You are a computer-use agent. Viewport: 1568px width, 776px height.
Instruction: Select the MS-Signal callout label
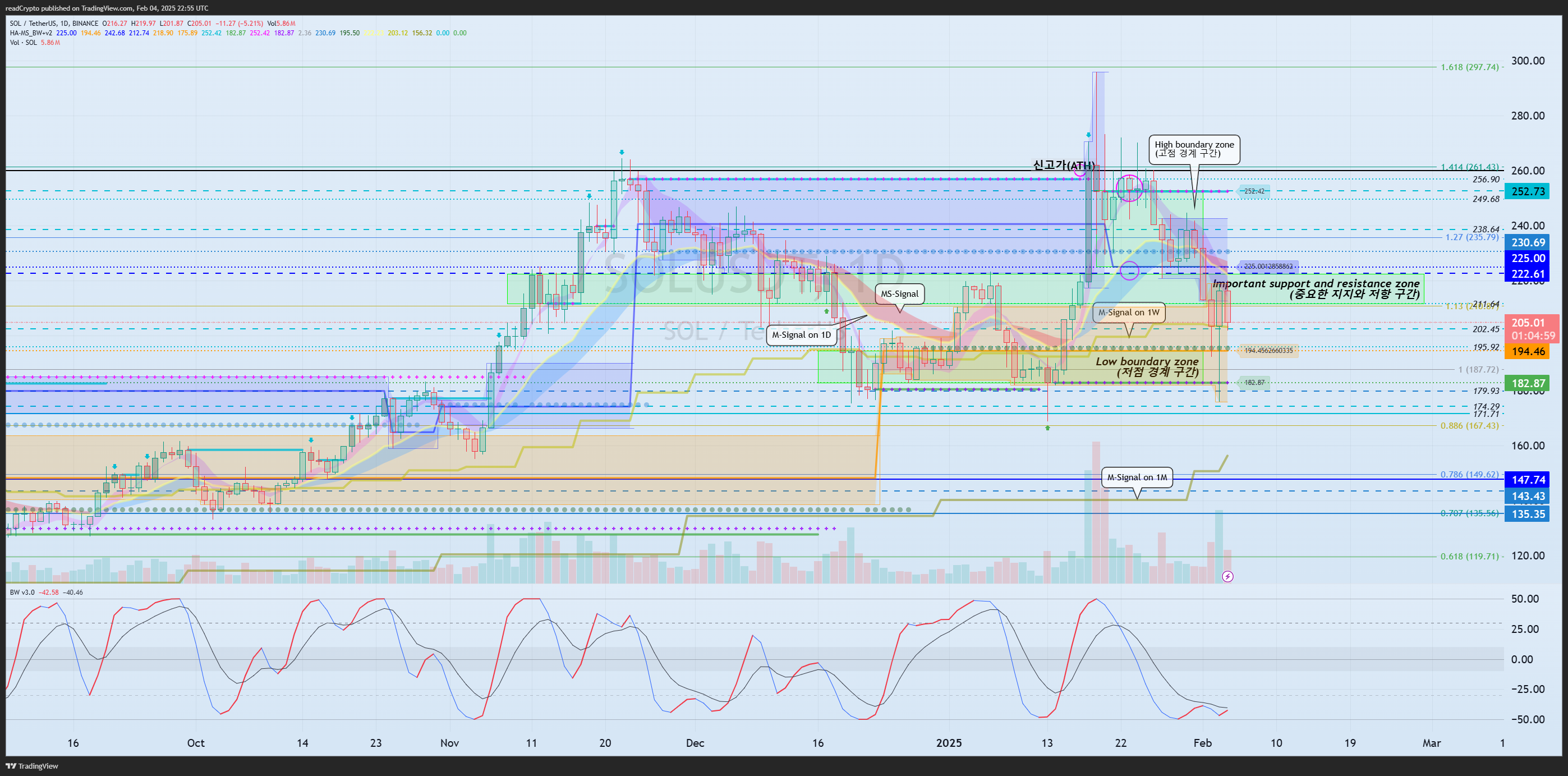coord(900,294)
